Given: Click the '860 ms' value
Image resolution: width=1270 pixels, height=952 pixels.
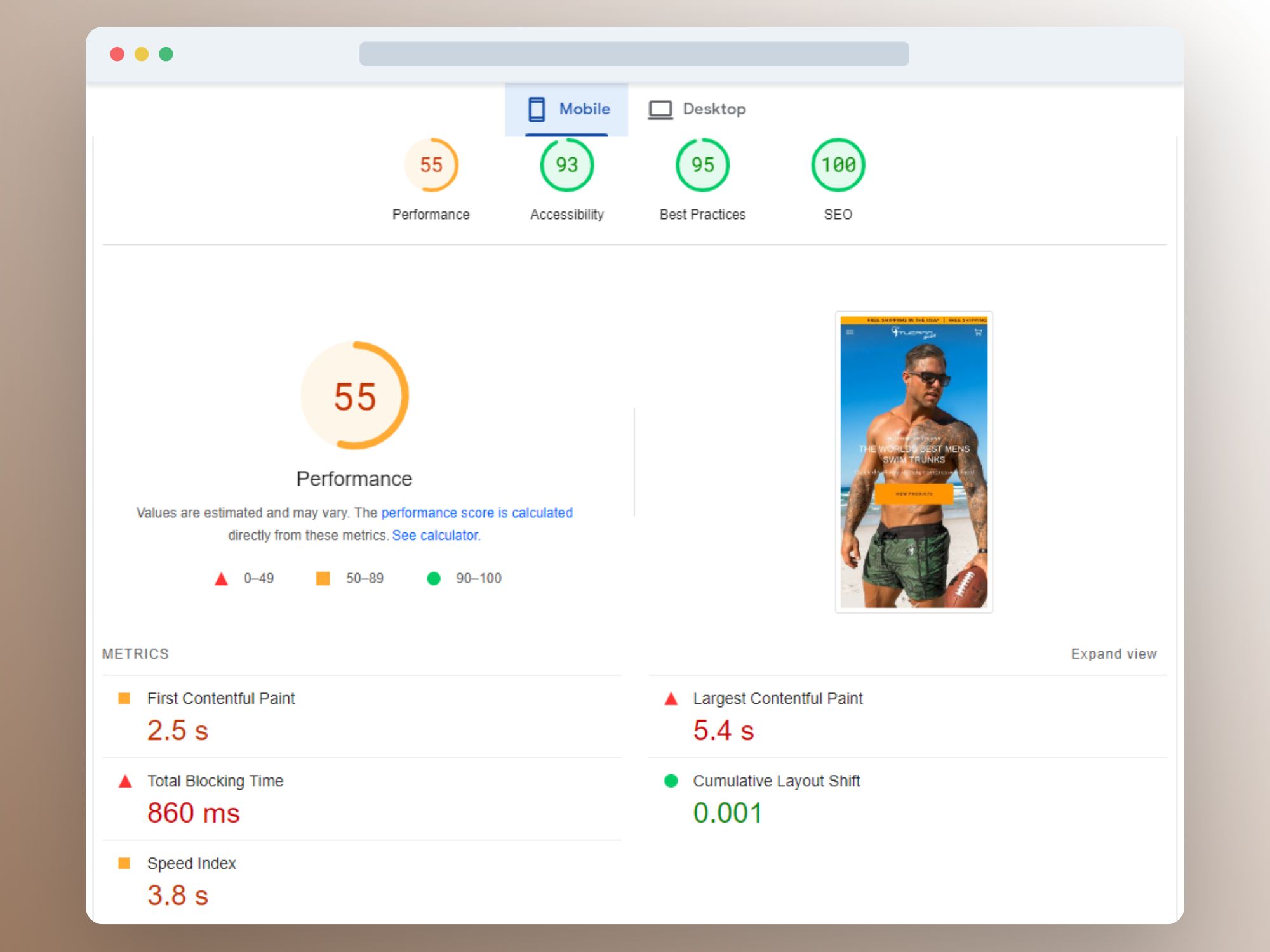Looking at the screenshot, I should click(x=194, y=813).
